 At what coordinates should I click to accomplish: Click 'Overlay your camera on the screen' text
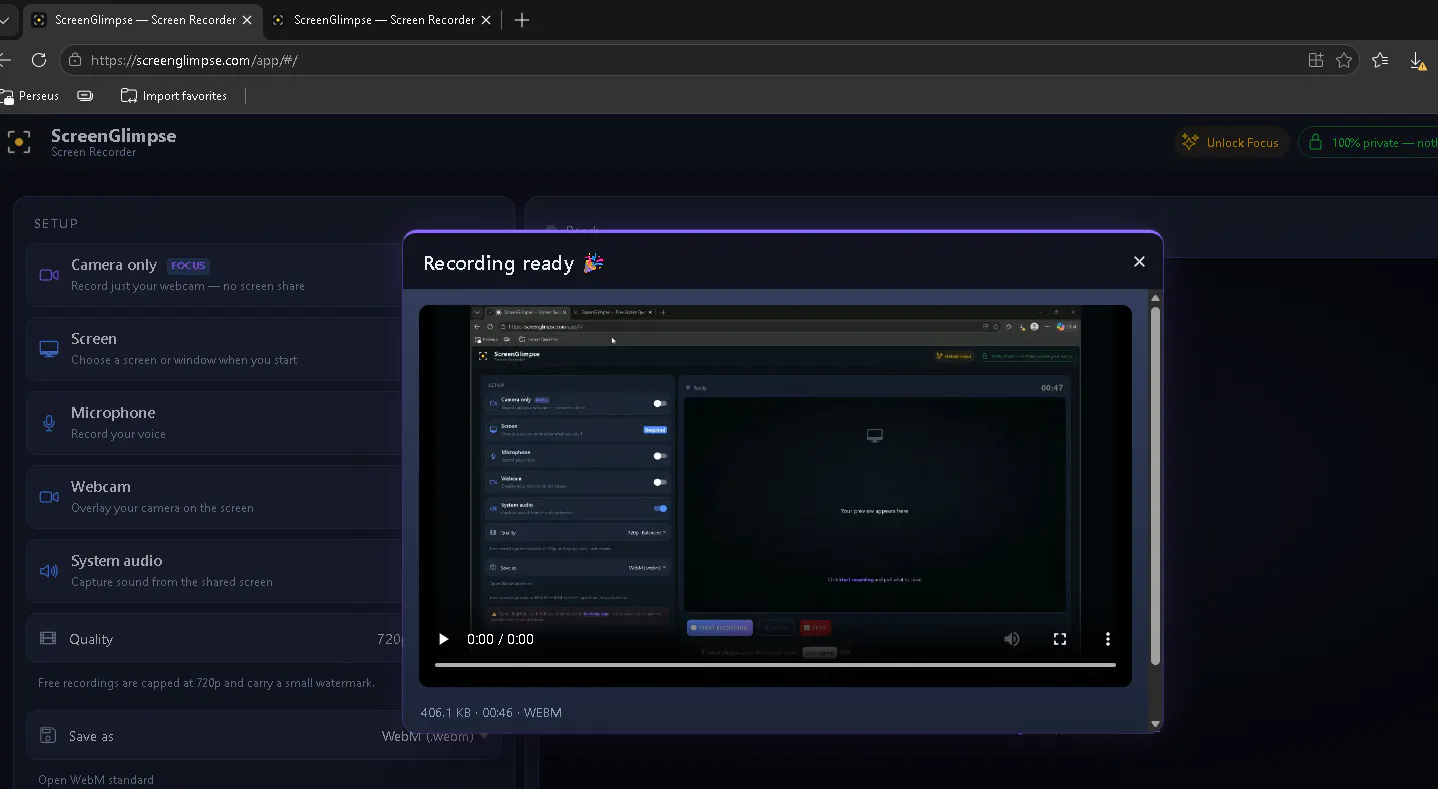click(x=162, y=508)
